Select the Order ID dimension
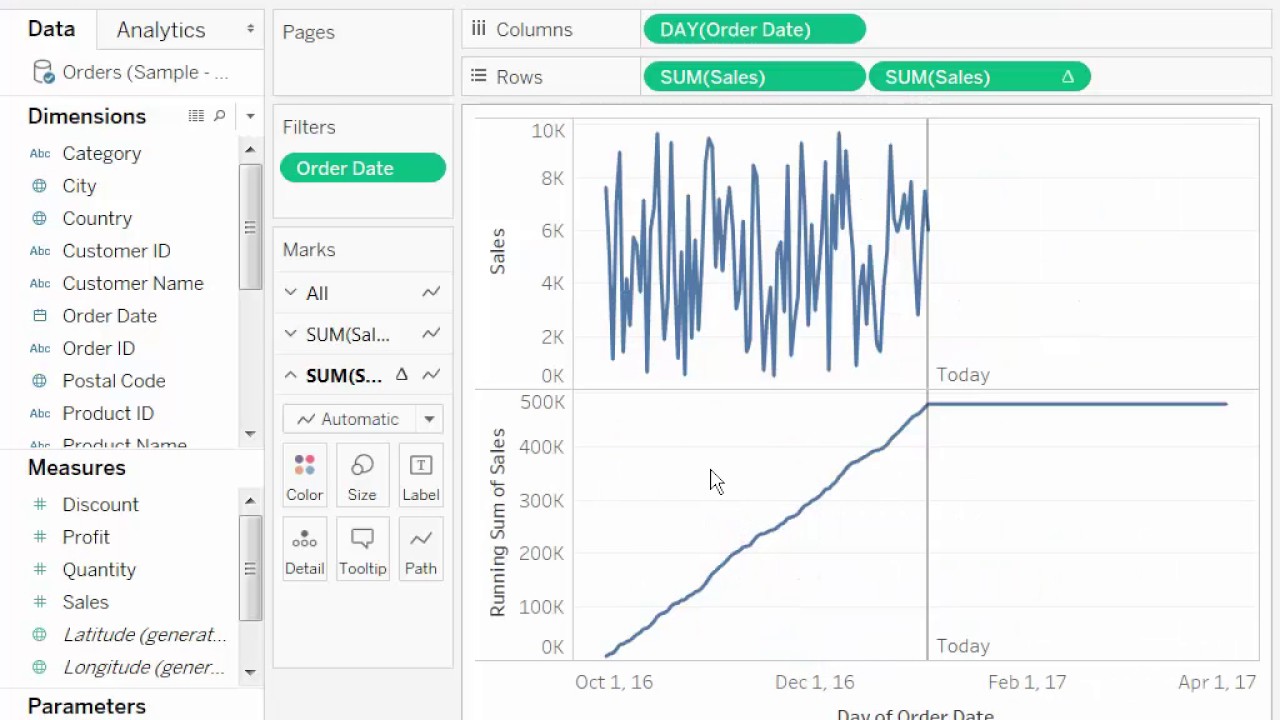 (x=98, y=348)
